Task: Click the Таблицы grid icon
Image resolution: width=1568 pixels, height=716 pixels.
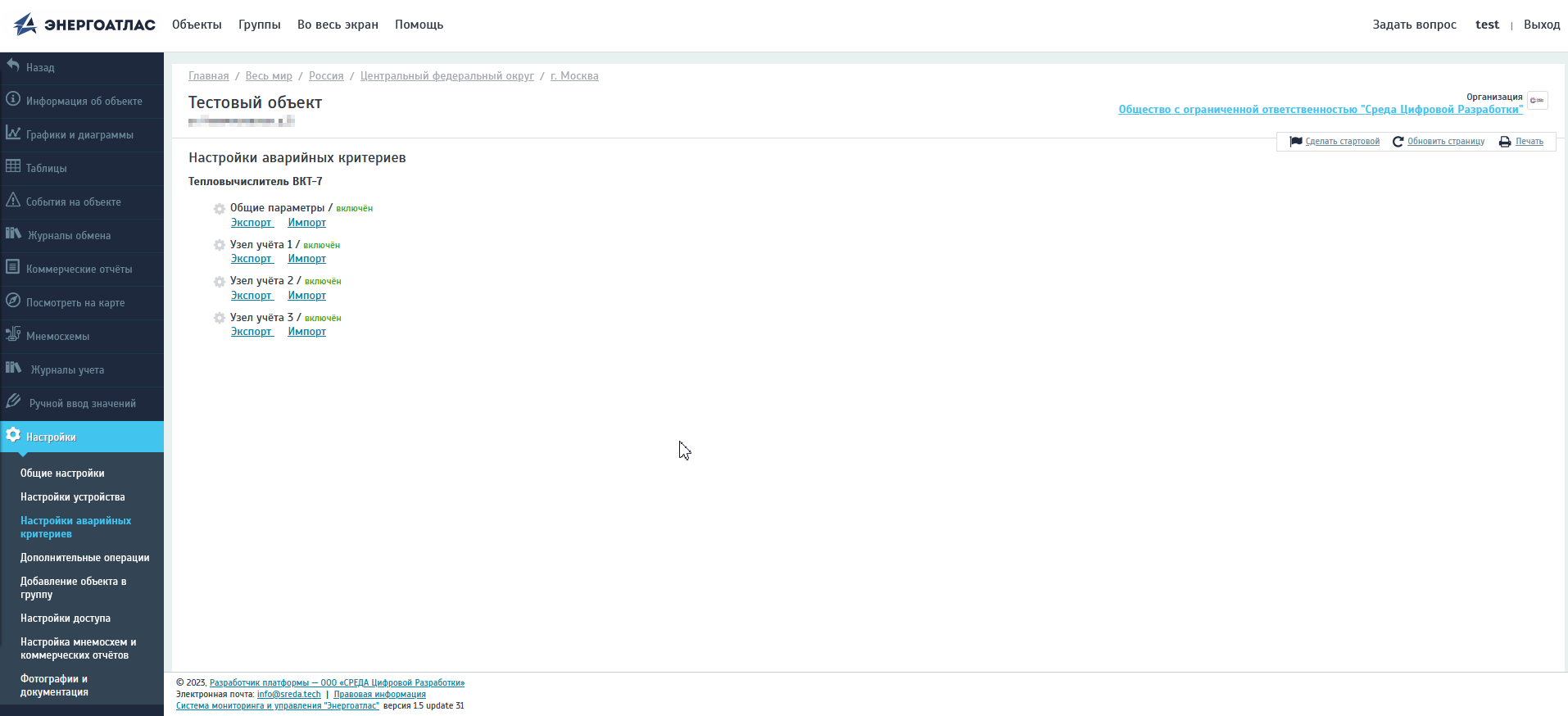Action: (x=13, y=166)
